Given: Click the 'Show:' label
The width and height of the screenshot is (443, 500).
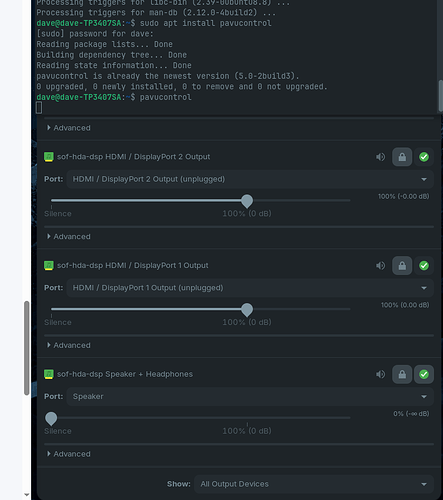Looking at the screenshot, I should click(x=179, y=484).
